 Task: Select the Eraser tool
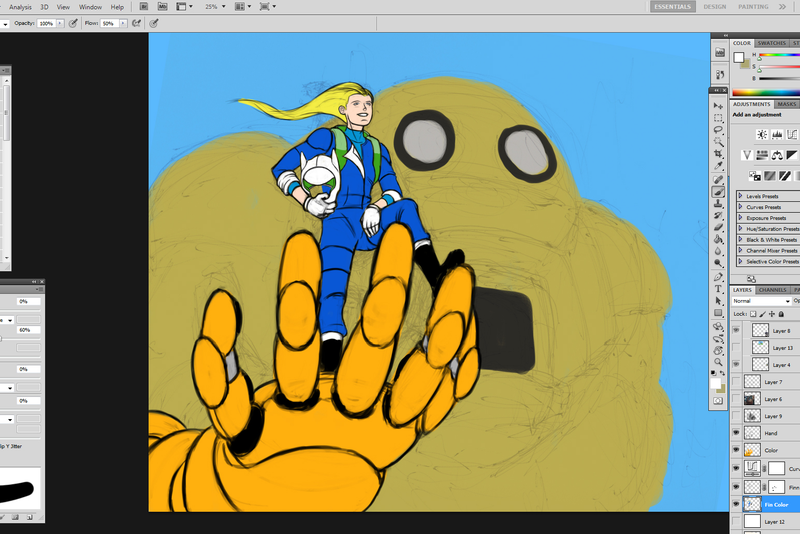[x=718, y=227]
